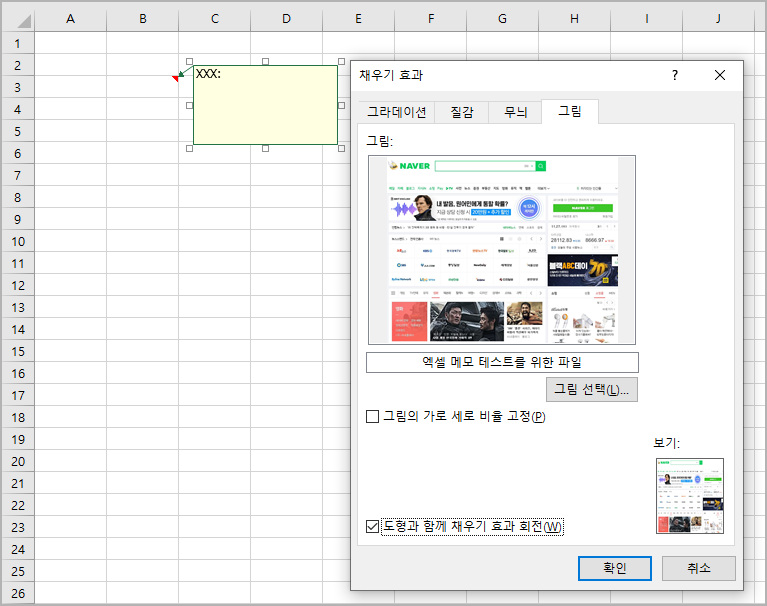Viewport: 767px width, 606px height.
Task: Click the comment's top-middle resize handle
Action: click(265, 62)
